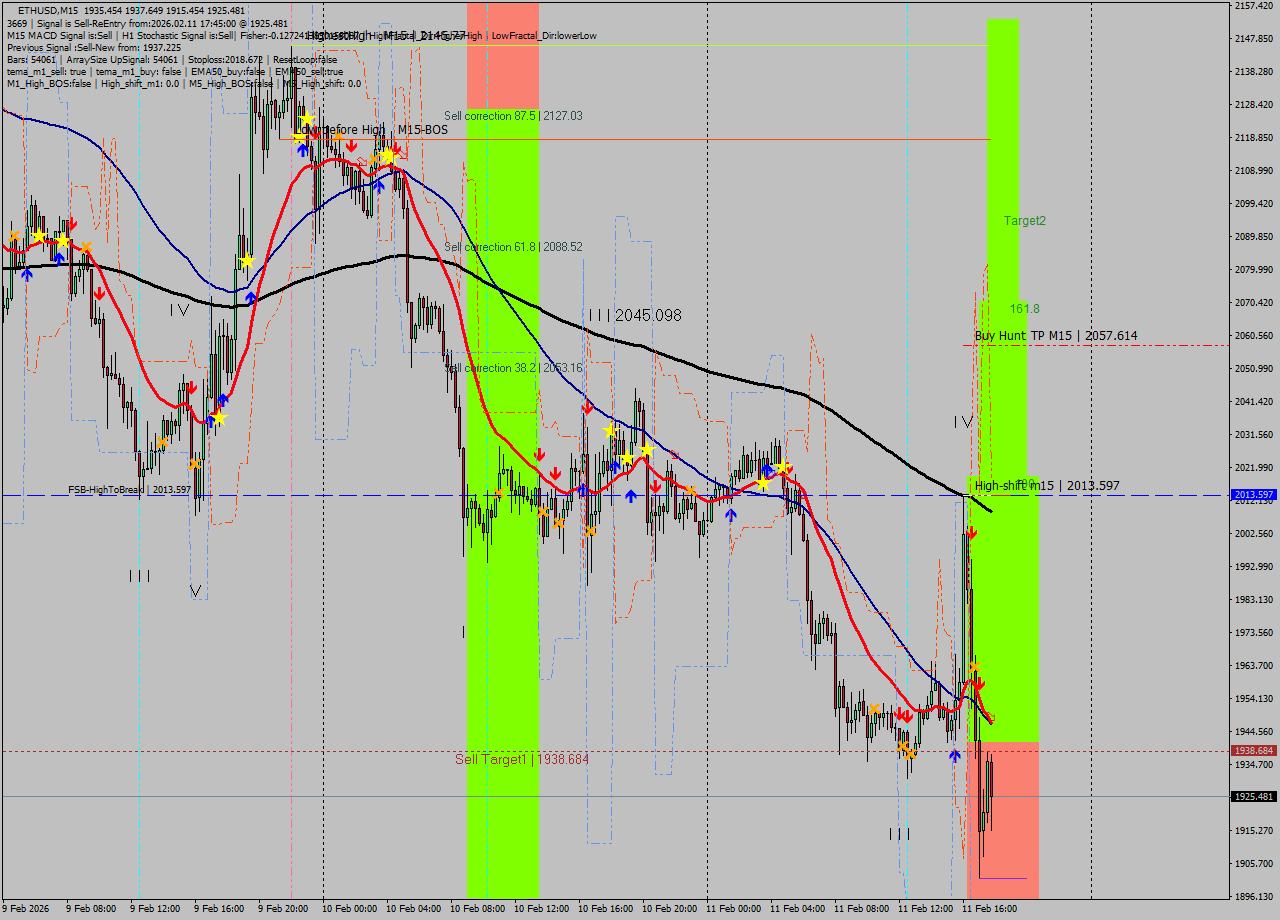Select the 1925.481 current price tag on axis
Image resolution: width=1280 pixels, height=920 pixels.
[1253, 797]
